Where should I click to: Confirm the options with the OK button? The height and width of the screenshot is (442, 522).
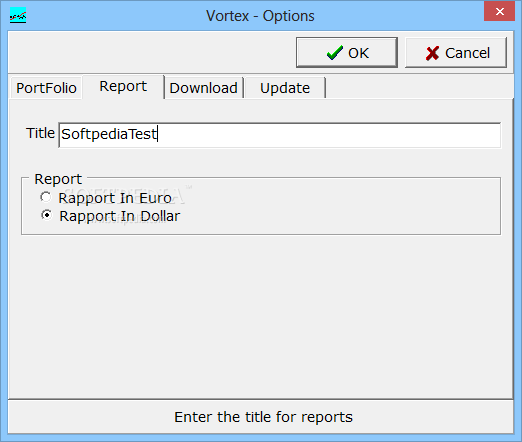click(x=347, y=53)
